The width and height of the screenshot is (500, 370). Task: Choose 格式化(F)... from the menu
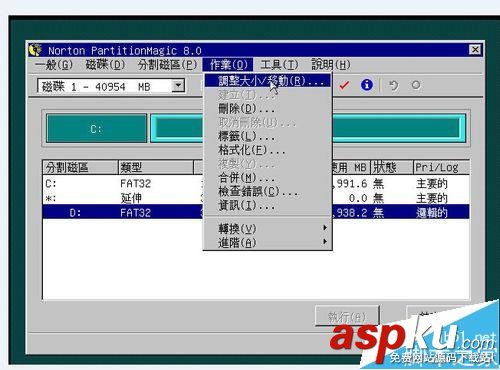[268, 150]
